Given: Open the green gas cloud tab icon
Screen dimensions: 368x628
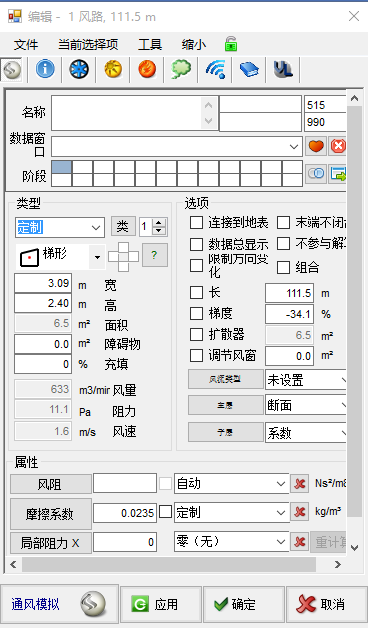Looking at the screenshot, I should pyautogui.click(x=181, y=69).
